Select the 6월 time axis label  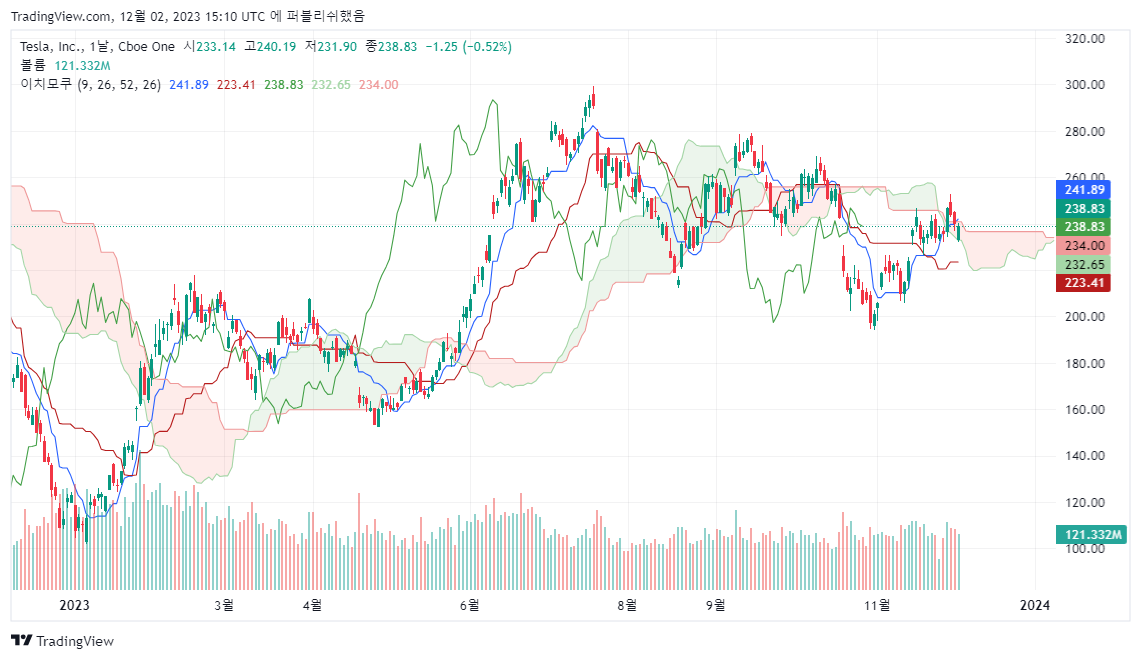pyautogui.click(x=468, y=605)
